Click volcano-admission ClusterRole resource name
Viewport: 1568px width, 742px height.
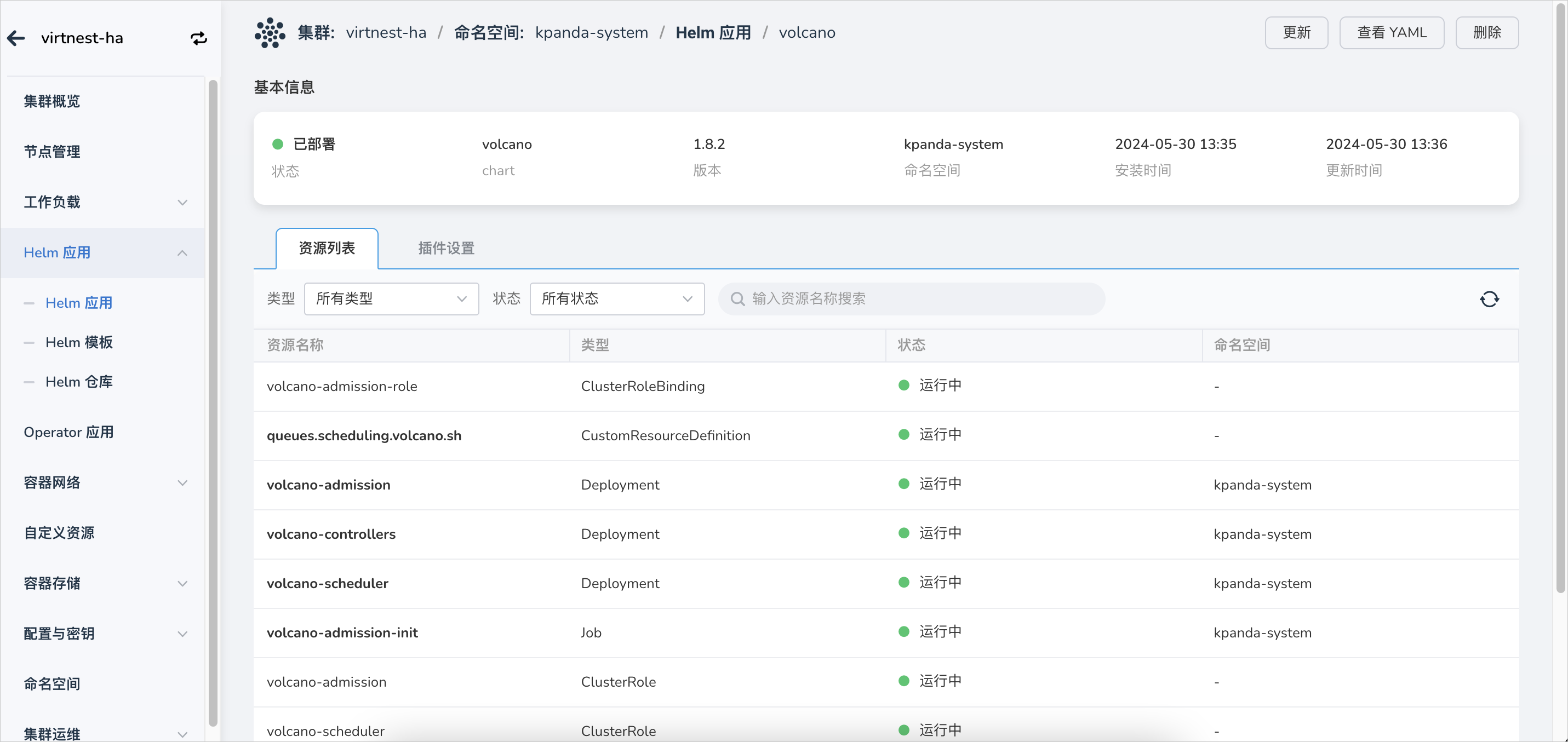click(327, 682)
